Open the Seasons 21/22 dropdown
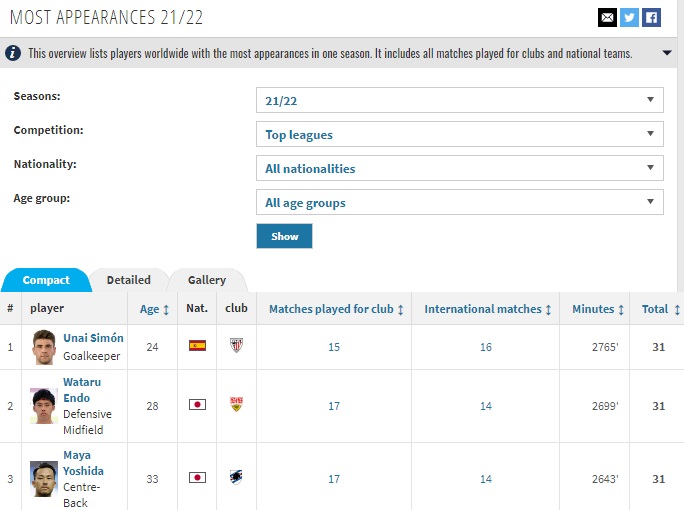684x510 pixels. pyautogui.click(x=459, y=100)
